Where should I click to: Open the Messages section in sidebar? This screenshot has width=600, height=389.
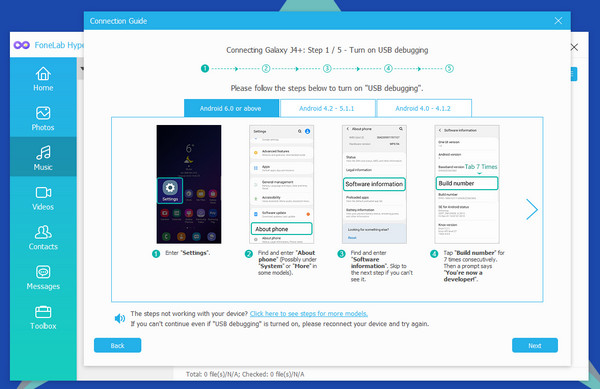tap(43, 277)
